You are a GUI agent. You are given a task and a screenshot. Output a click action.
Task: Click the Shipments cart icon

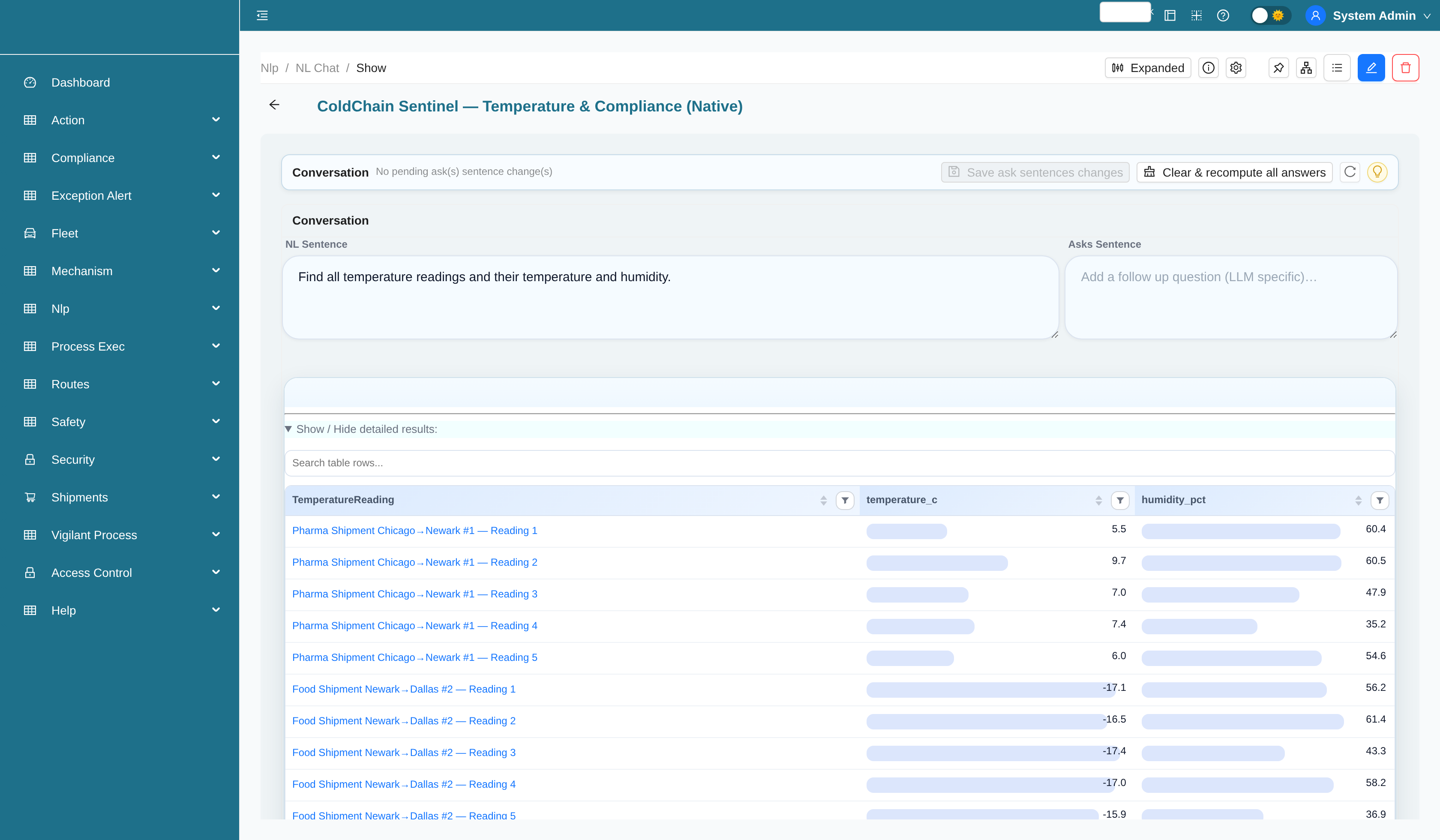tap(30, 497)
